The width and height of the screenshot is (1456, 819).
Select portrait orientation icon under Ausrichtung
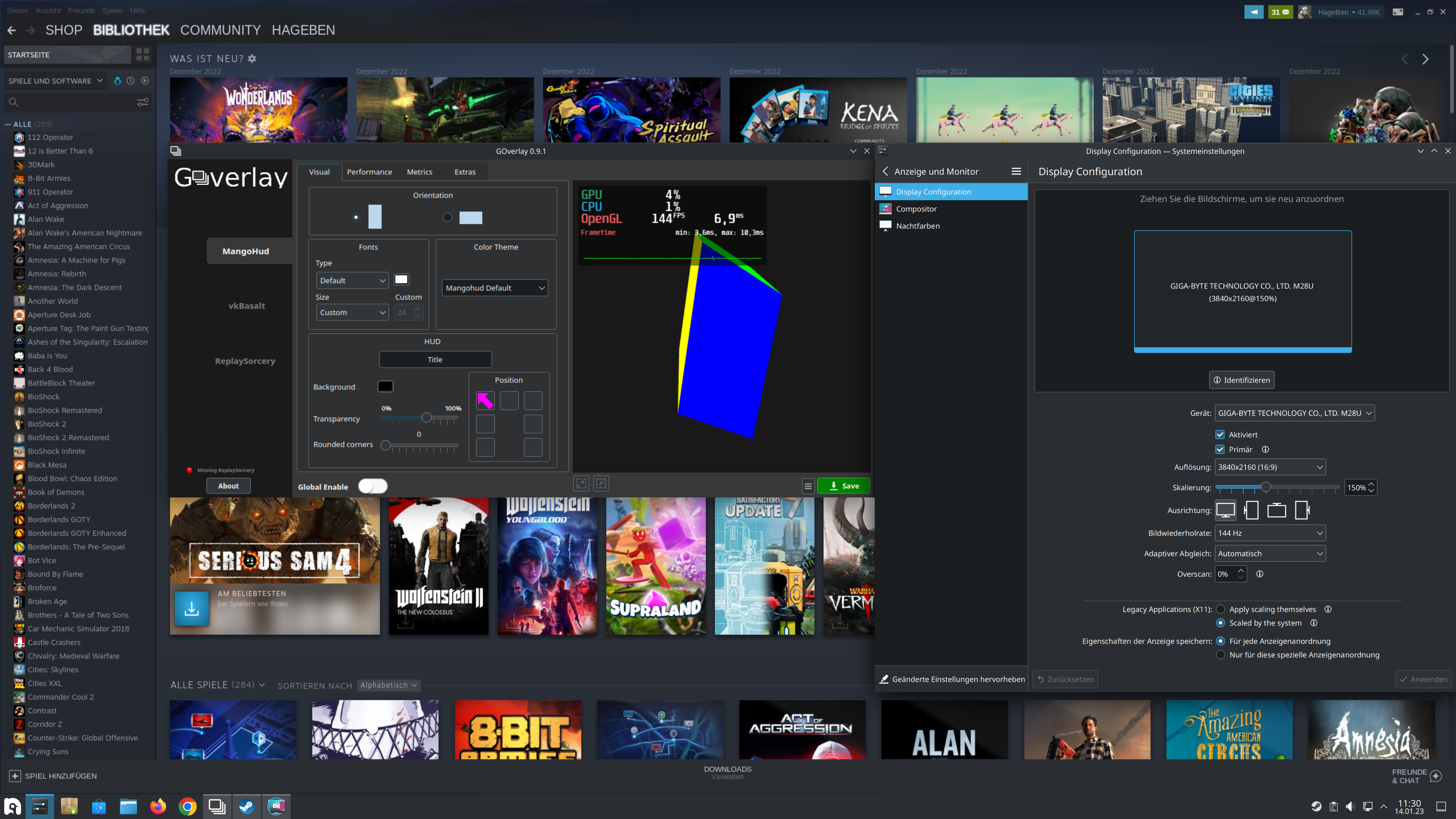pos(1251,510)
